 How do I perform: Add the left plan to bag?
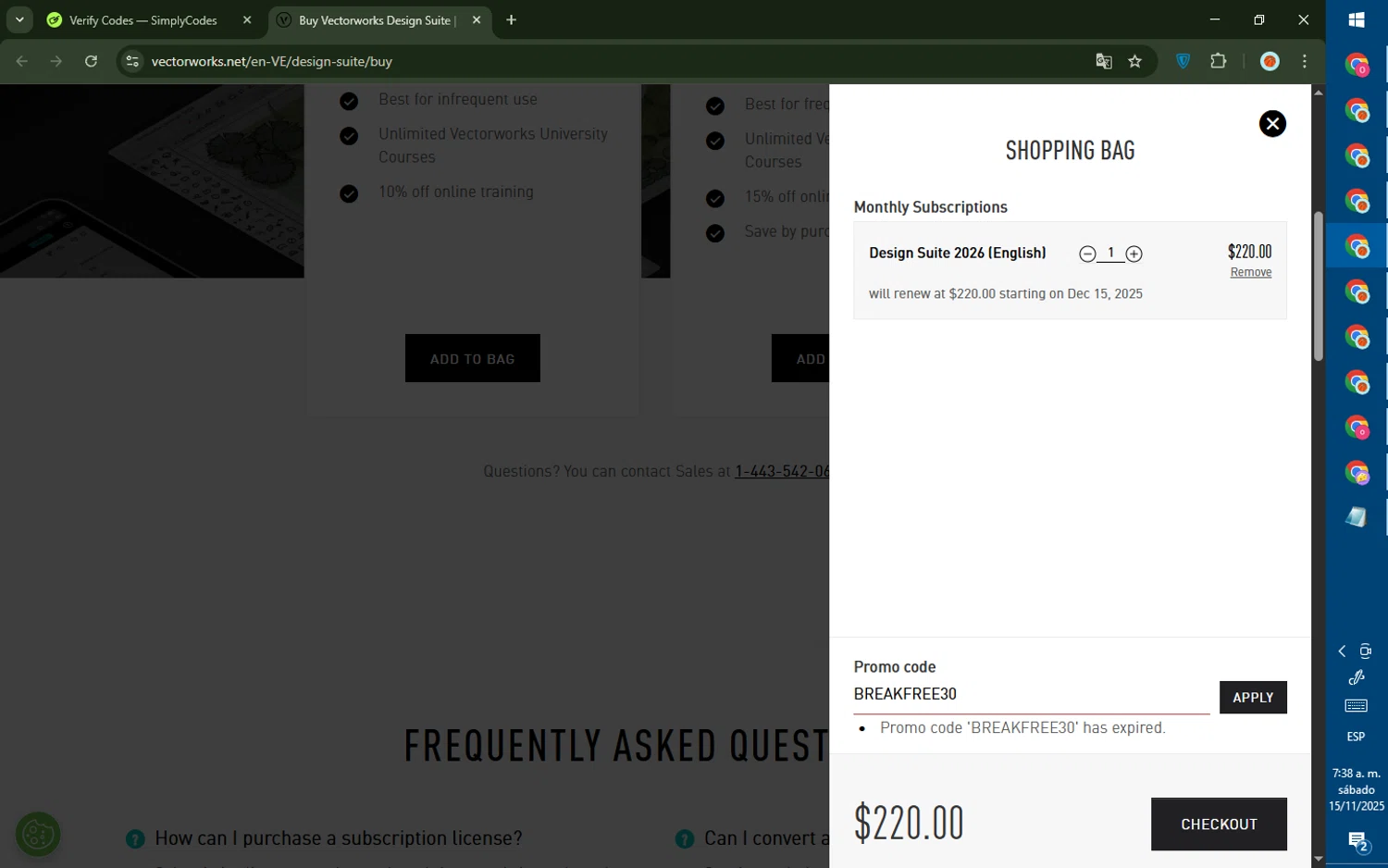[x=472, y=358]
